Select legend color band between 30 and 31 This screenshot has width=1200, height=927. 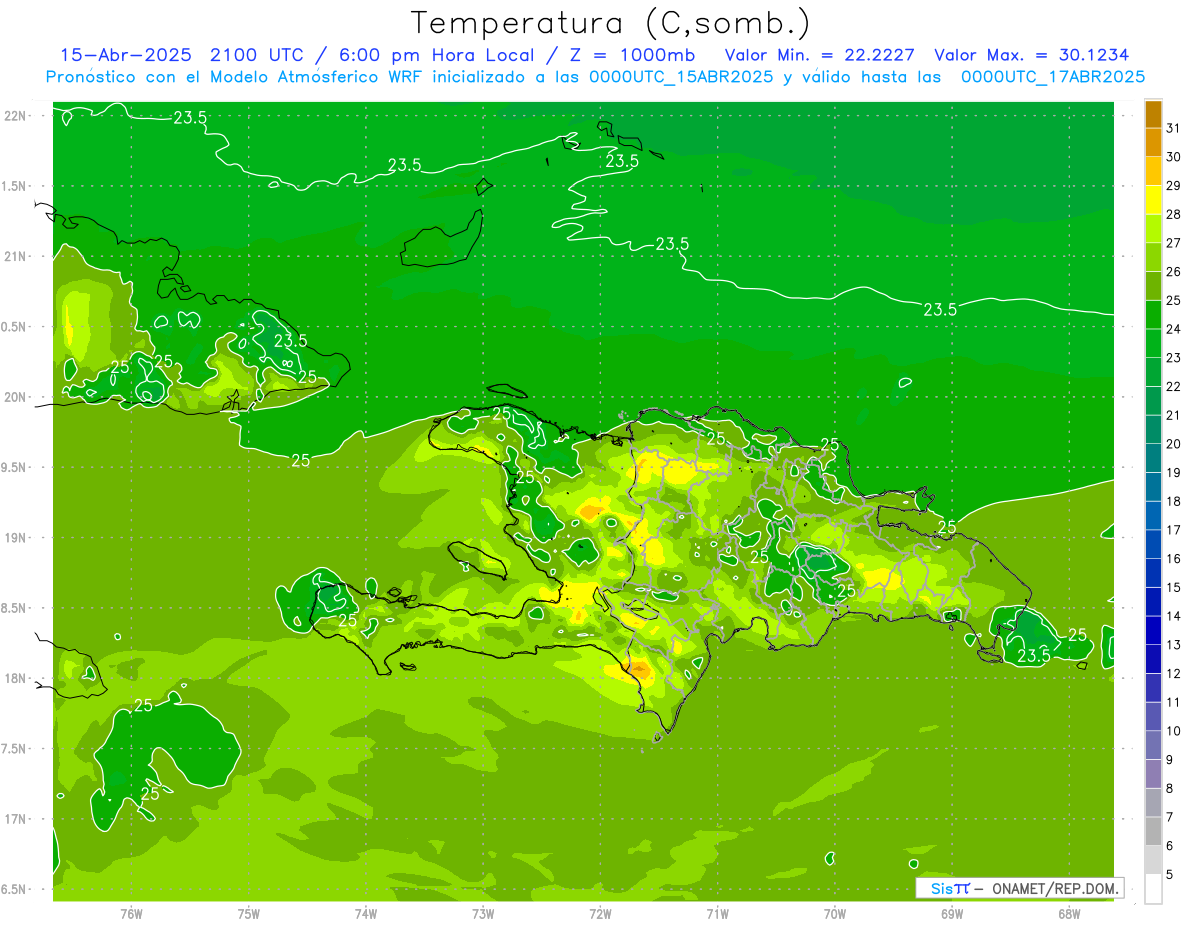point(1153,142)
